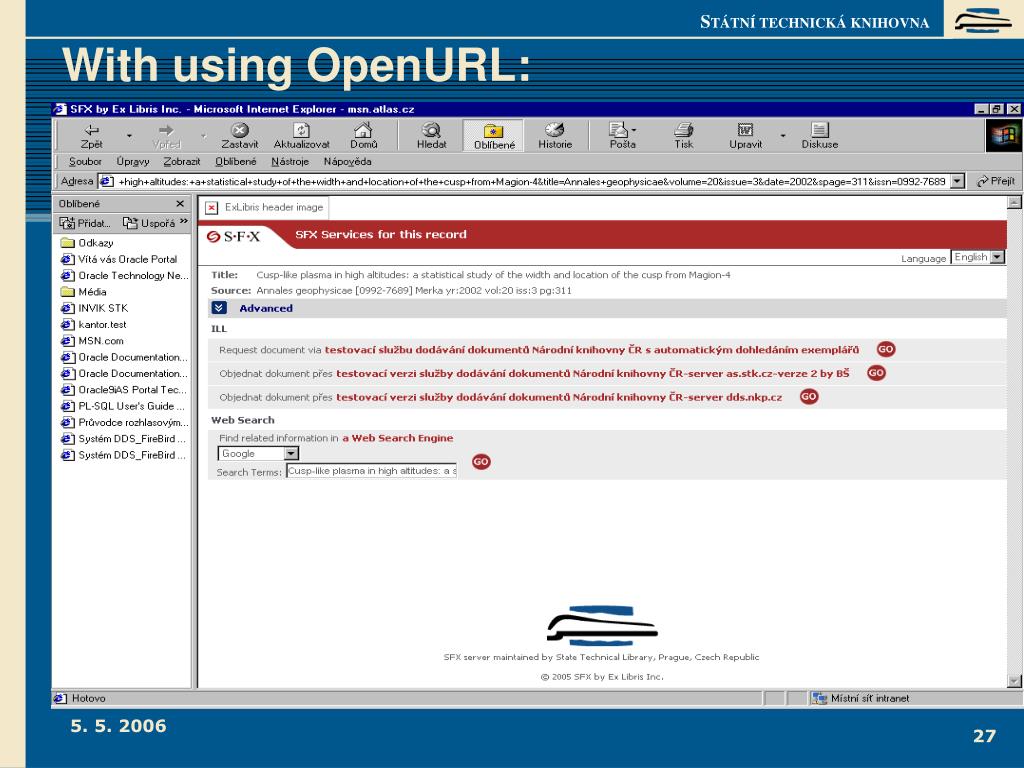This screenshot has width=1024, height=768.
Task: Click the Vpřed forward arrow icon
Action: [167, 130]
